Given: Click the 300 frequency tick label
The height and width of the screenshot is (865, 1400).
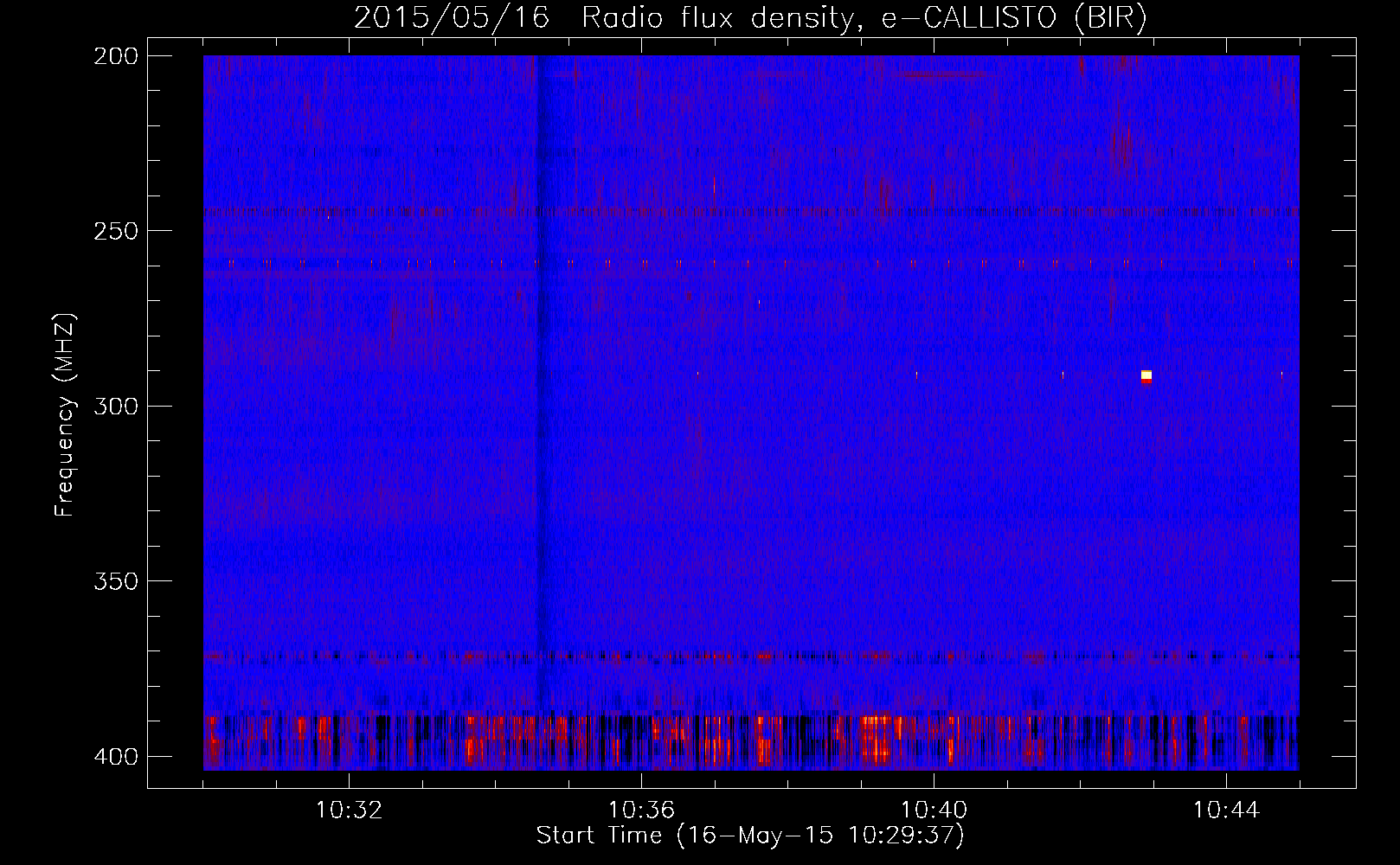Looking at the screenshot, I should pos(116,406).
